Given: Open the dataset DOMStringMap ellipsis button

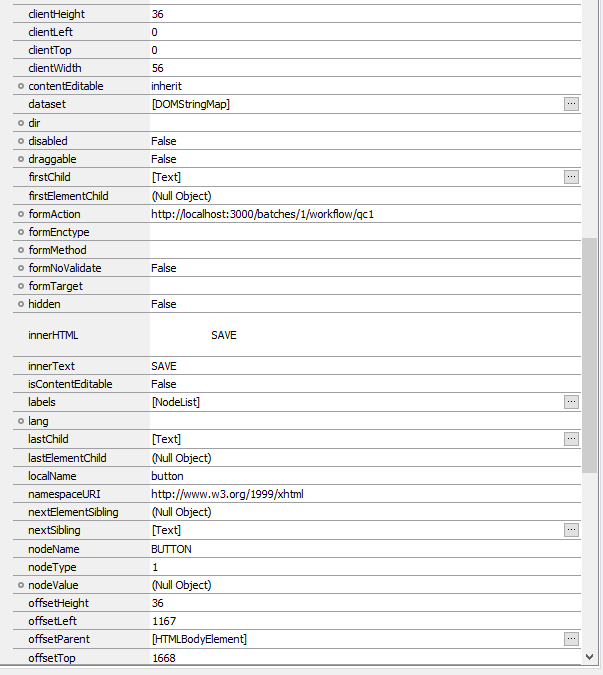Looking at the screenshot, I should (571, 104).
